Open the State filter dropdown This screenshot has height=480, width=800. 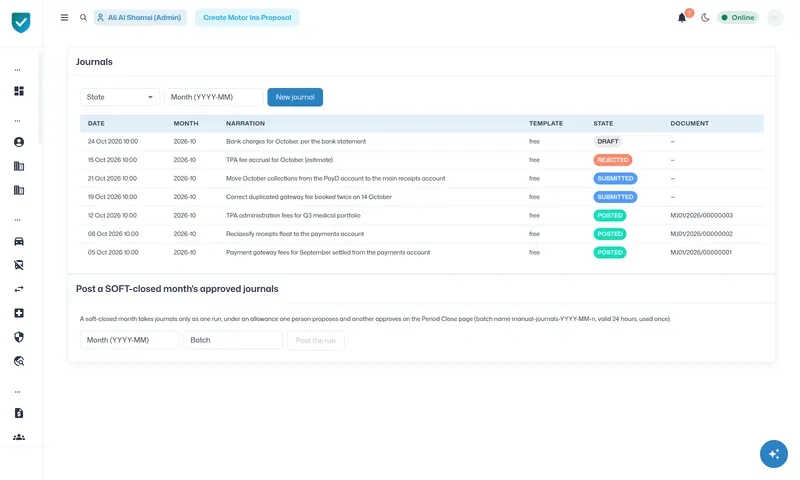click(120, 97)
